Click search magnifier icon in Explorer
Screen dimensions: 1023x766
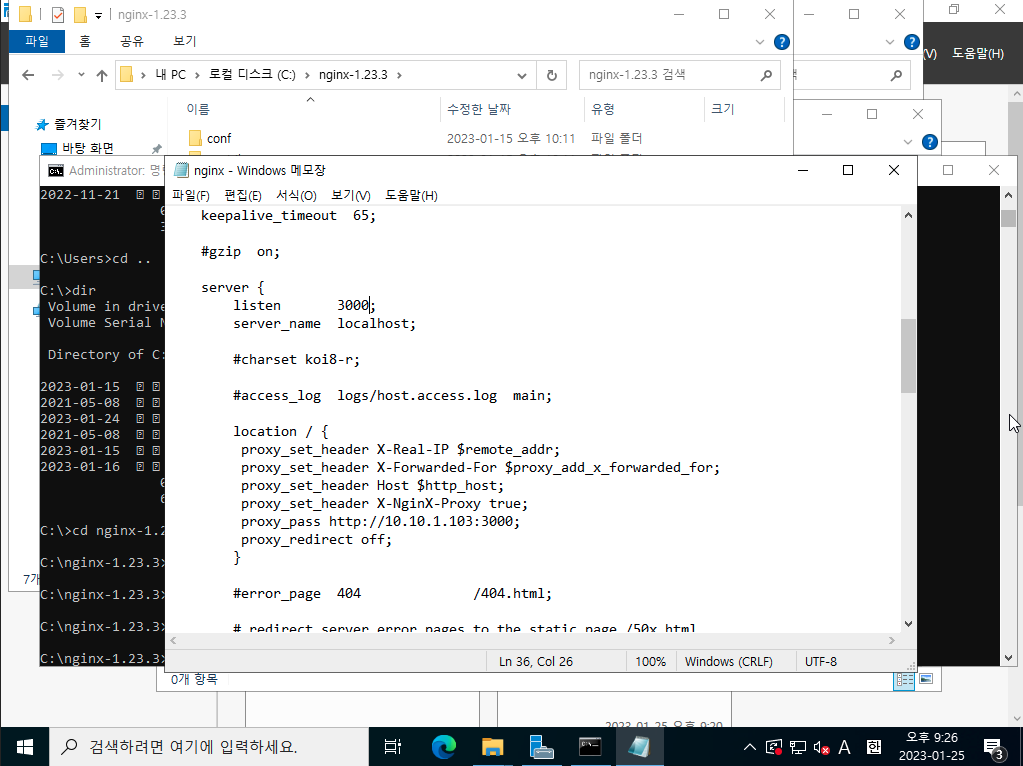coord(767,75)
